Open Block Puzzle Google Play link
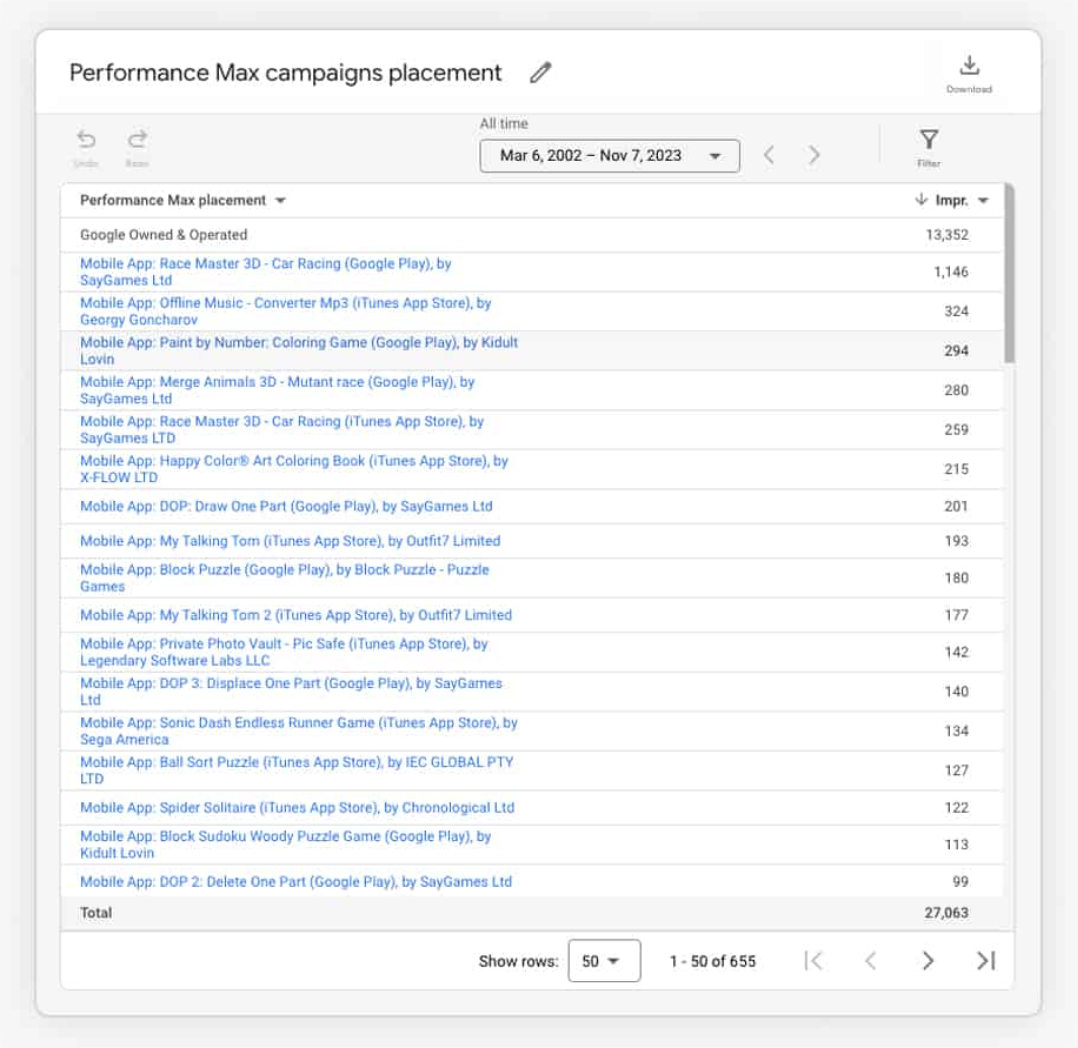The image size is (1078, 1048). [285, 578]
